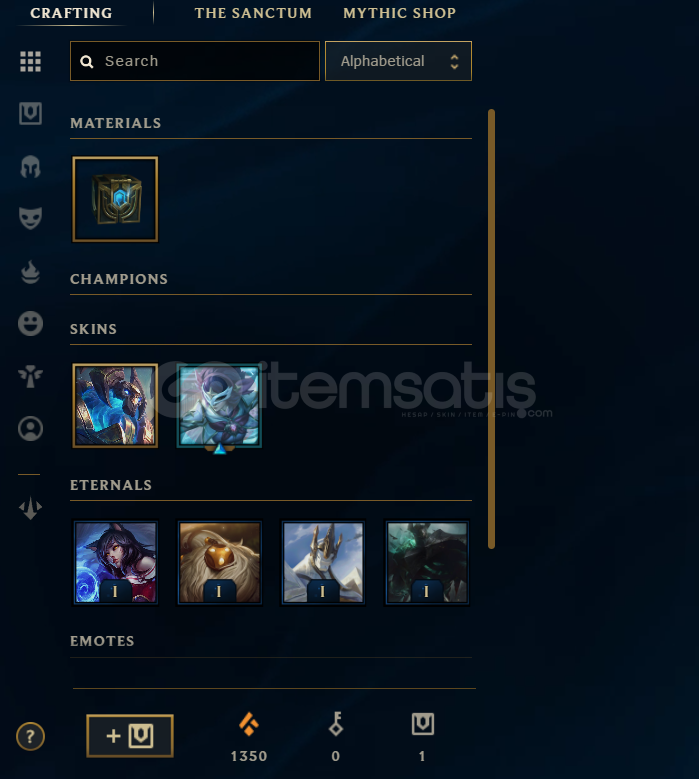Filter loot by eternals flame icon
The image size is (699, 779).
30,271
